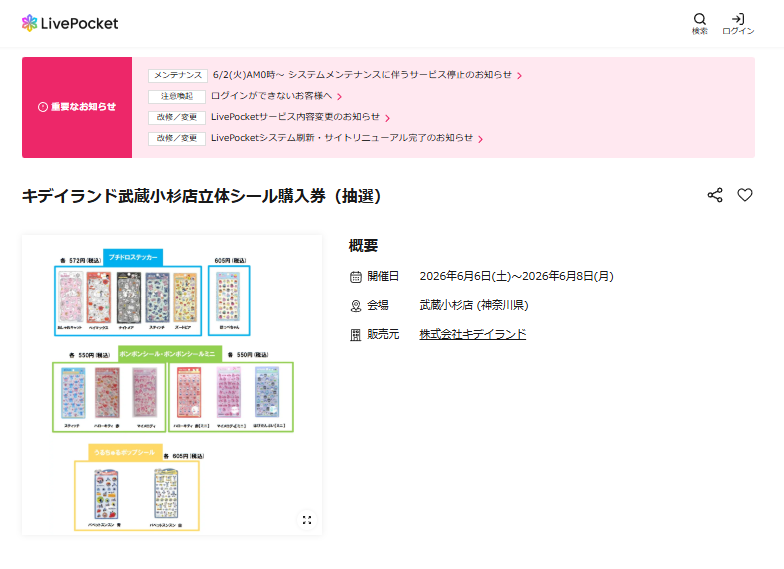Click the LivePocket logo

point(70,23)
